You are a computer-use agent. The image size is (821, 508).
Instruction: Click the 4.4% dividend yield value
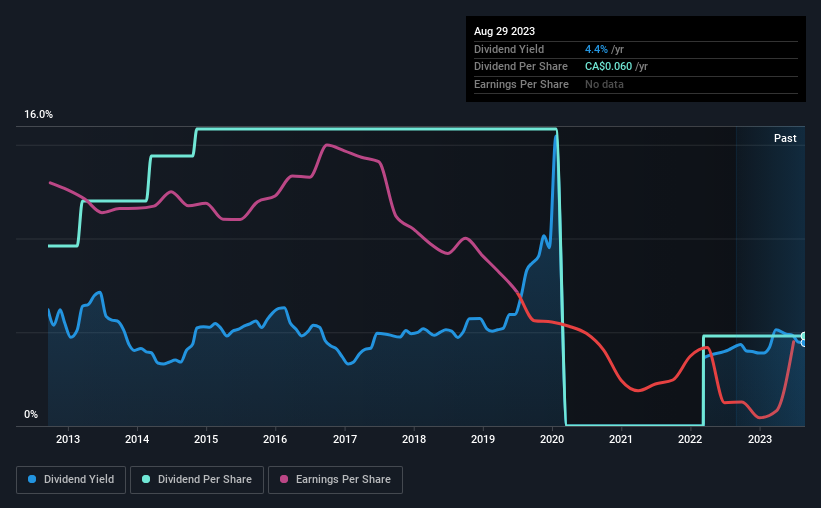tap(596, 49)
